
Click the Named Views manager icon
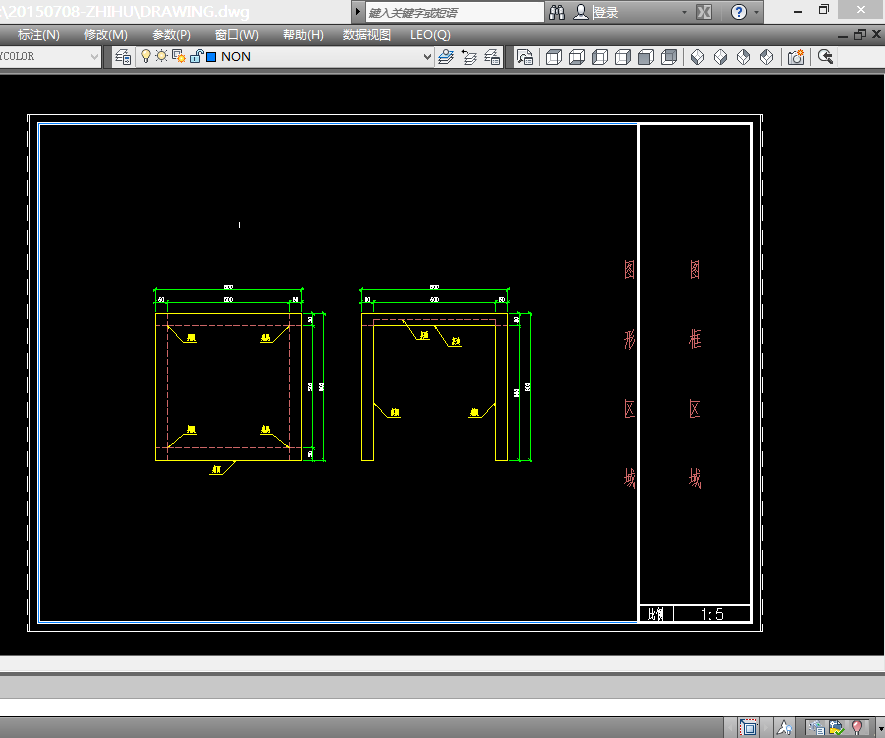click(525, 57)
